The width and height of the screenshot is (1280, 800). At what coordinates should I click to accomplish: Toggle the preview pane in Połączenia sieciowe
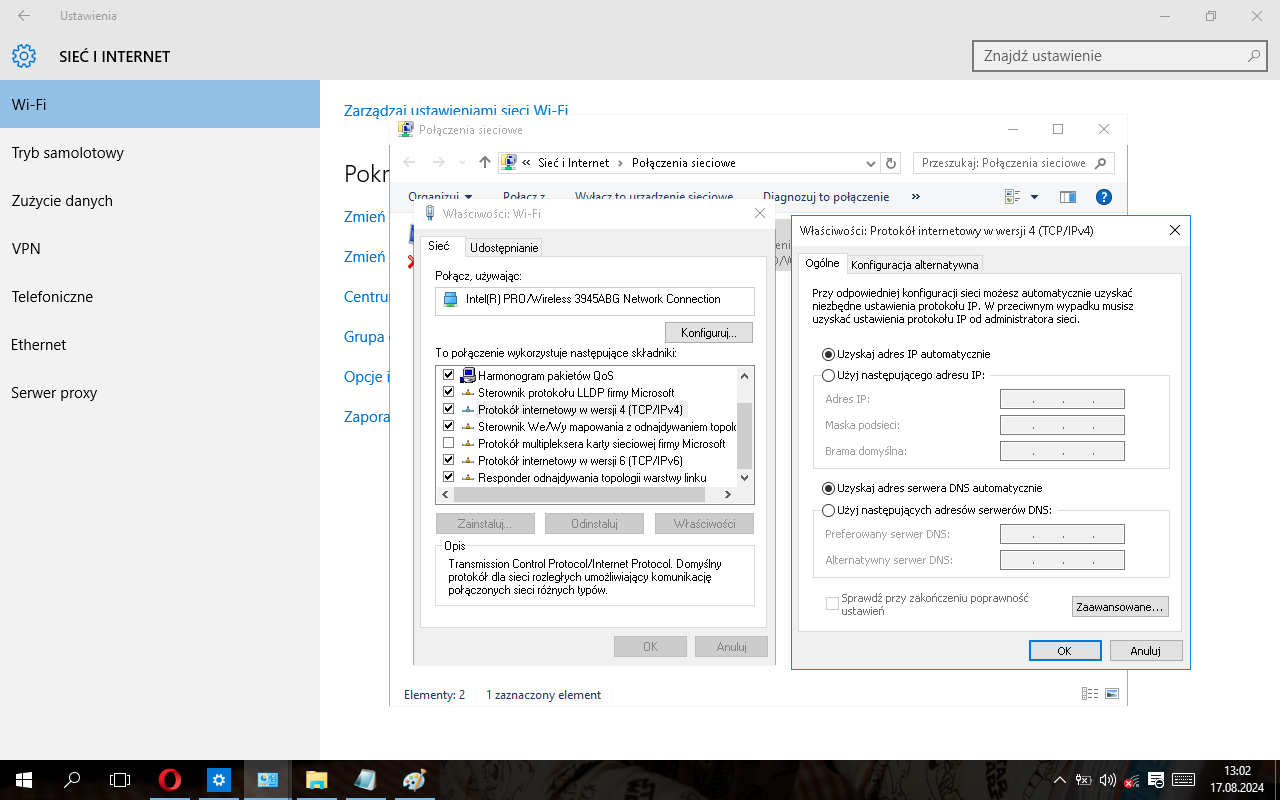(x=1068, y=197)
